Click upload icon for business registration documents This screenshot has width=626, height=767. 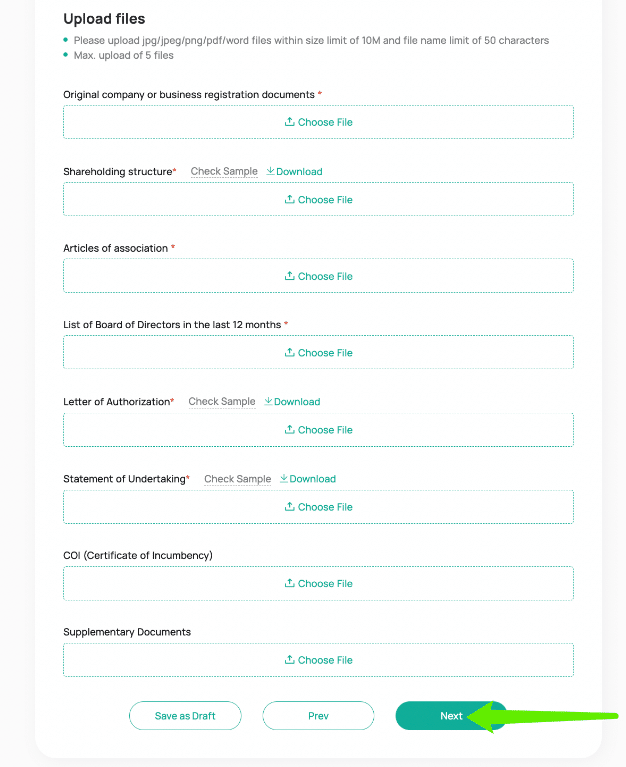pos(290,121)
